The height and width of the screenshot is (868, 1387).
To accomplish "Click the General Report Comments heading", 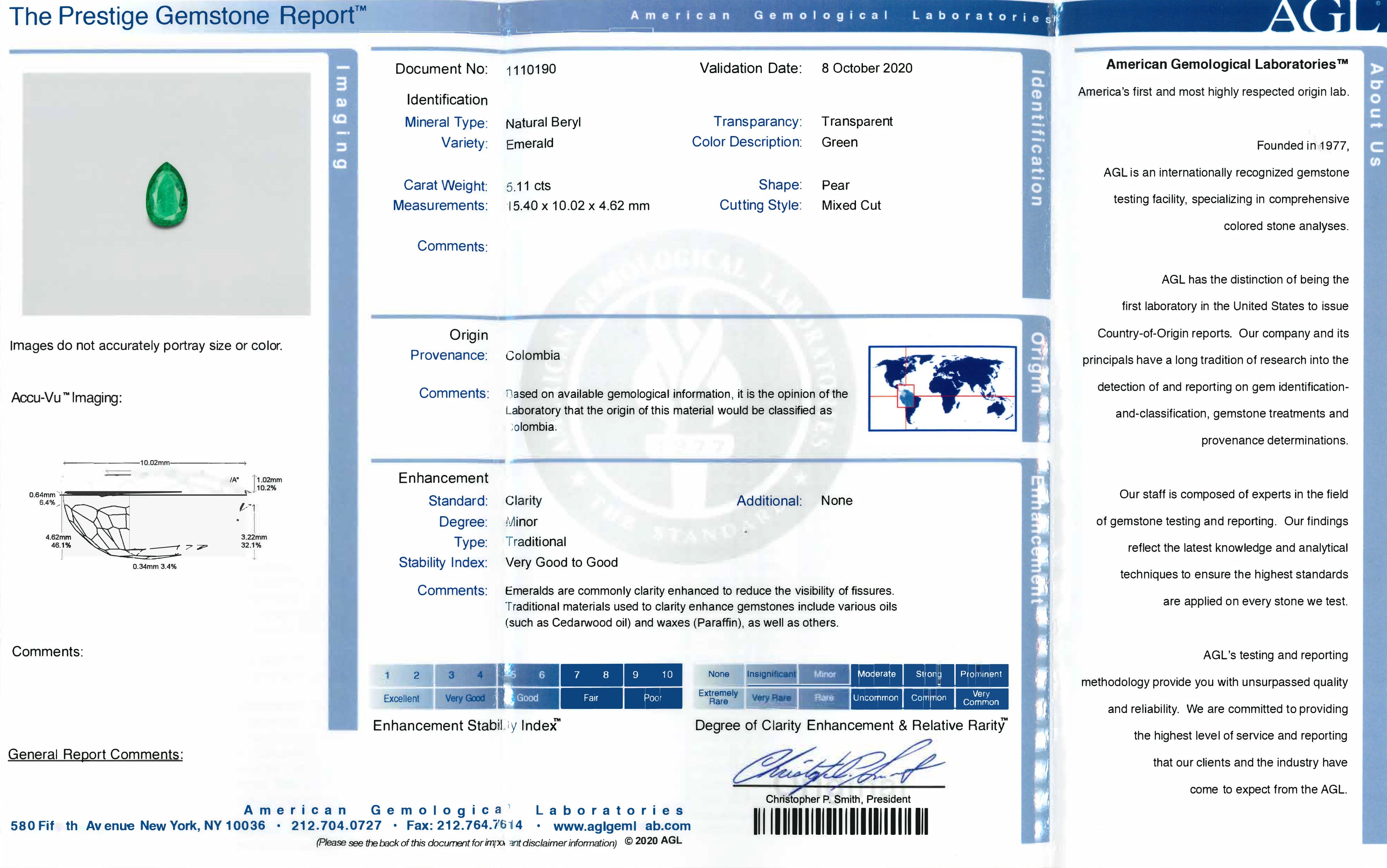I will 95,754.
